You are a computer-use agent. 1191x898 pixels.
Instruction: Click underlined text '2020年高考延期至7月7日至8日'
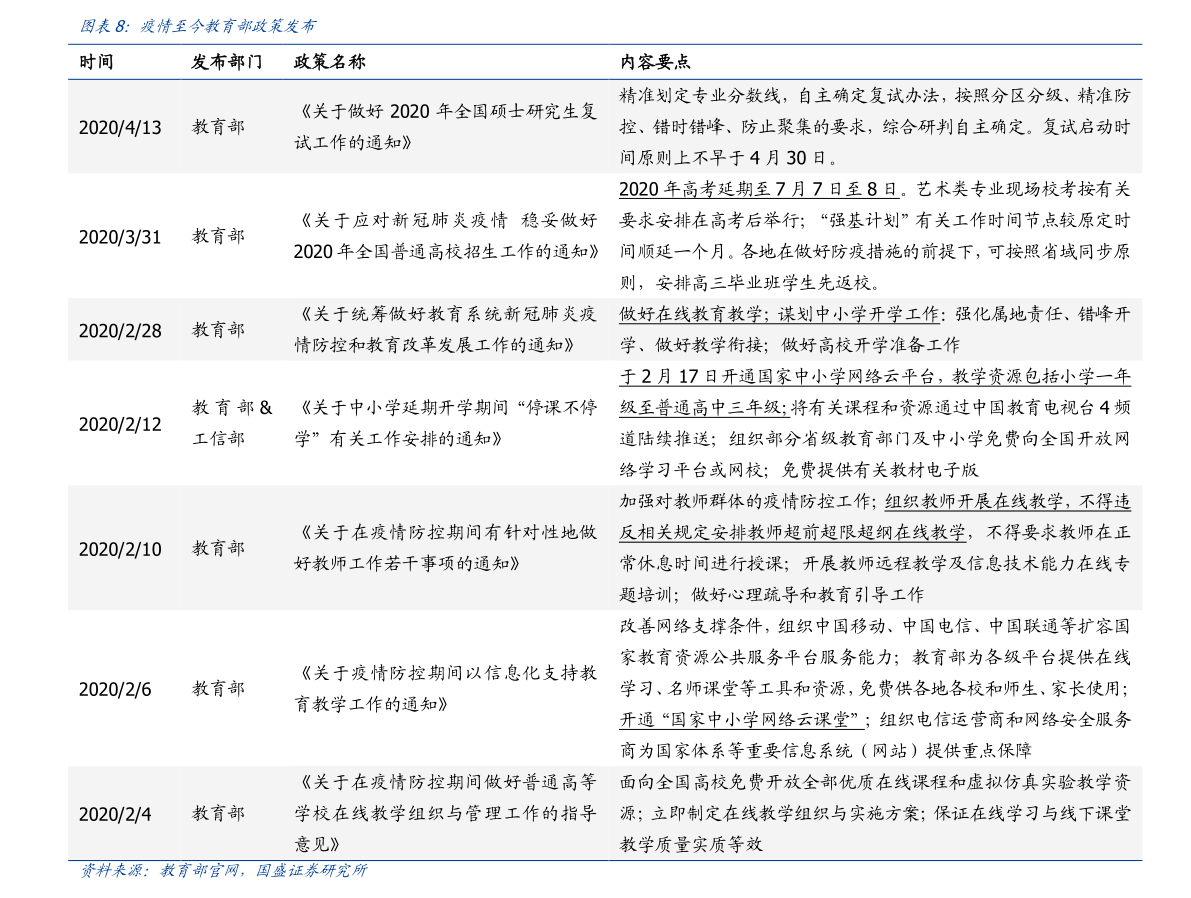click(759, 189)
